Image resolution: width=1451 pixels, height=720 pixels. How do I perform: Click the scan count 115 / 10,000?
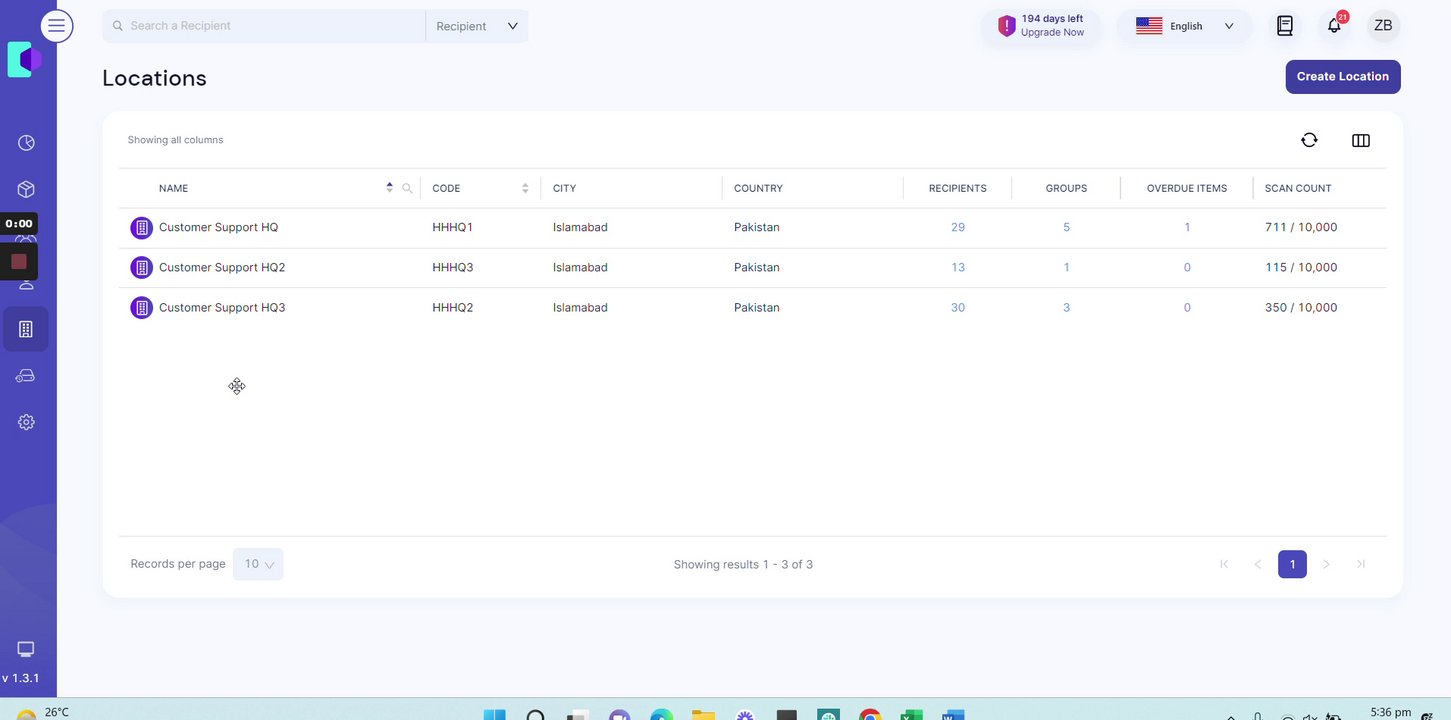[1301, 268]
